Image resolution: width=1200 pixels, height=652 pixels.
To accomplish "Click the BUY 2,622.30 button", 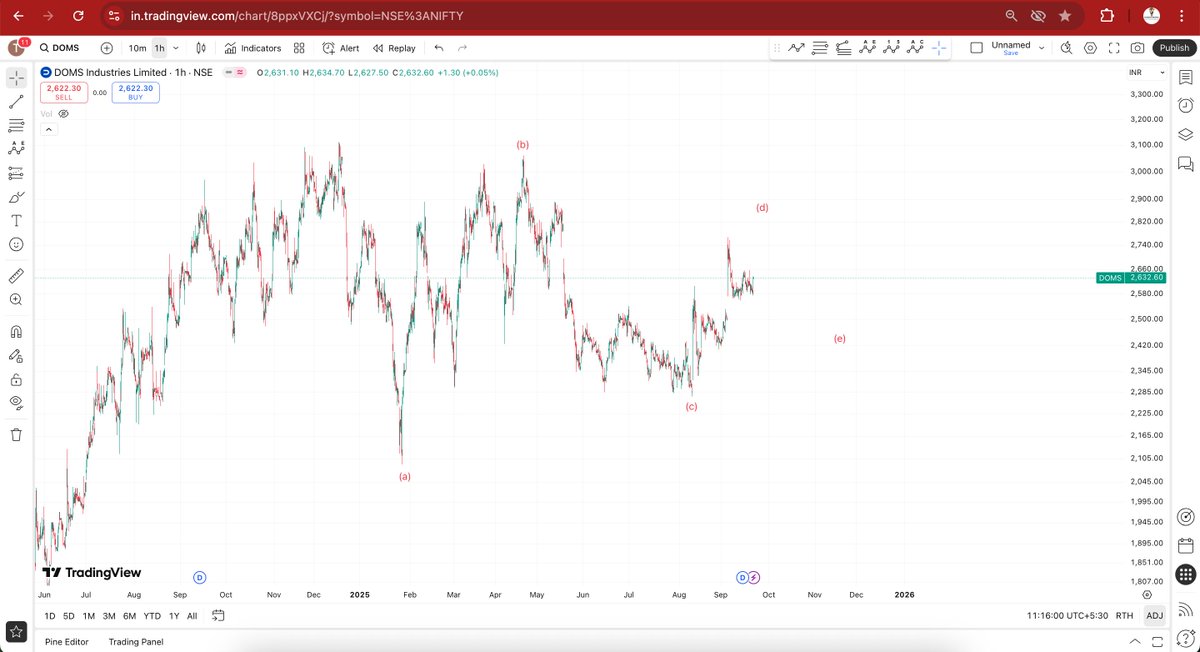I will coord(135,92).
